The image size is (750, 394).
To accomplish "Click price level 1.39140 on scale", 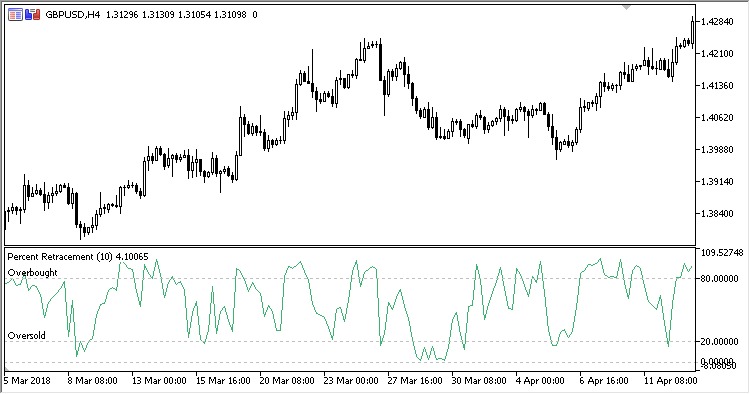I will (x=717, y=182).
